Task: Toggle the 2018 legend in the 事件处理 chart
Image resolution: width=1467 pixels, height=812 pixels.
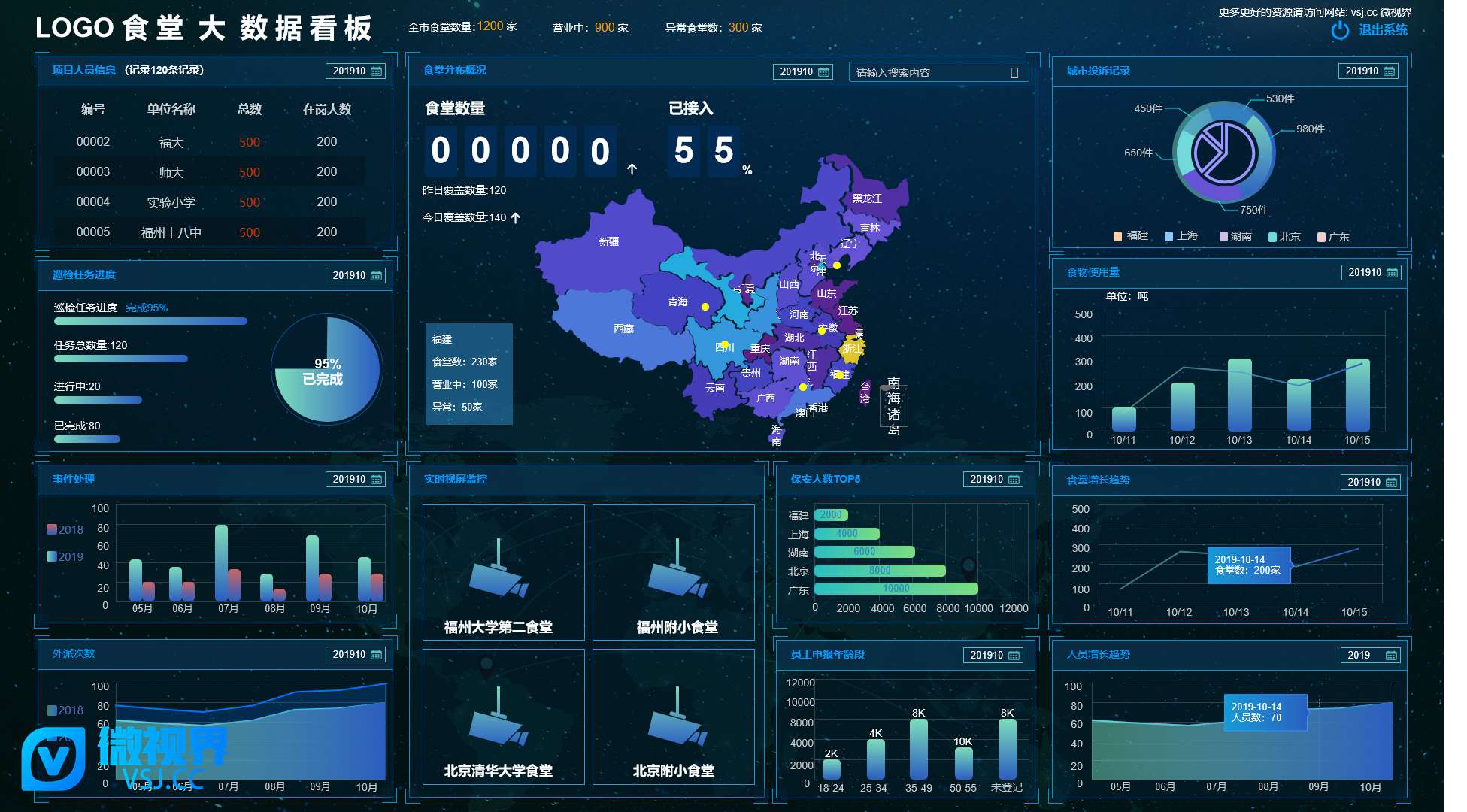Action: click(65, 529)
